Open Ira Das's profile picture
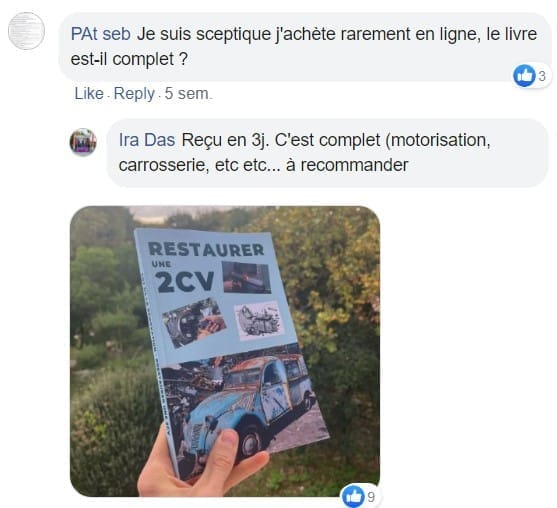This screenshot has height=508, width=557. [x=83, y=142]
